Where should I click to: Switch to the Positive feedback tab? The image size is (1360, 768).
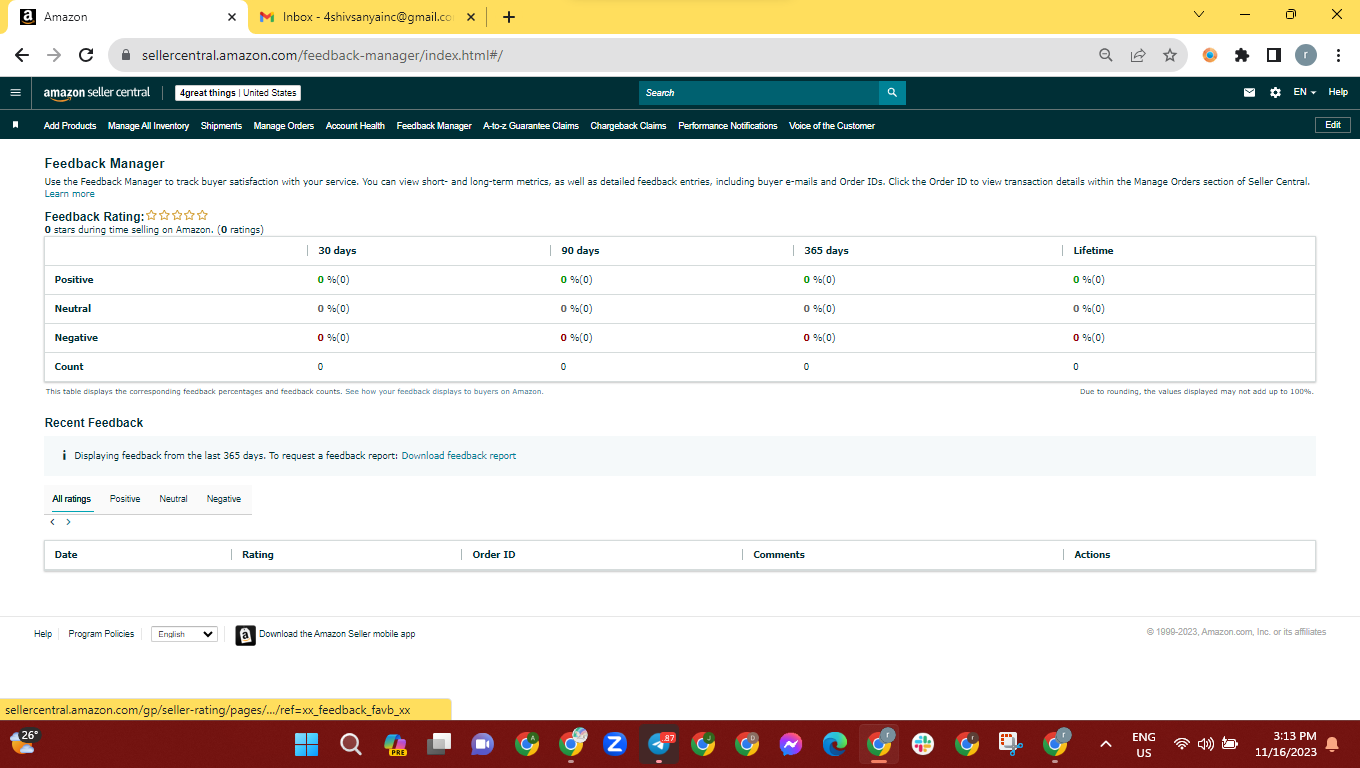pos(125,499)
